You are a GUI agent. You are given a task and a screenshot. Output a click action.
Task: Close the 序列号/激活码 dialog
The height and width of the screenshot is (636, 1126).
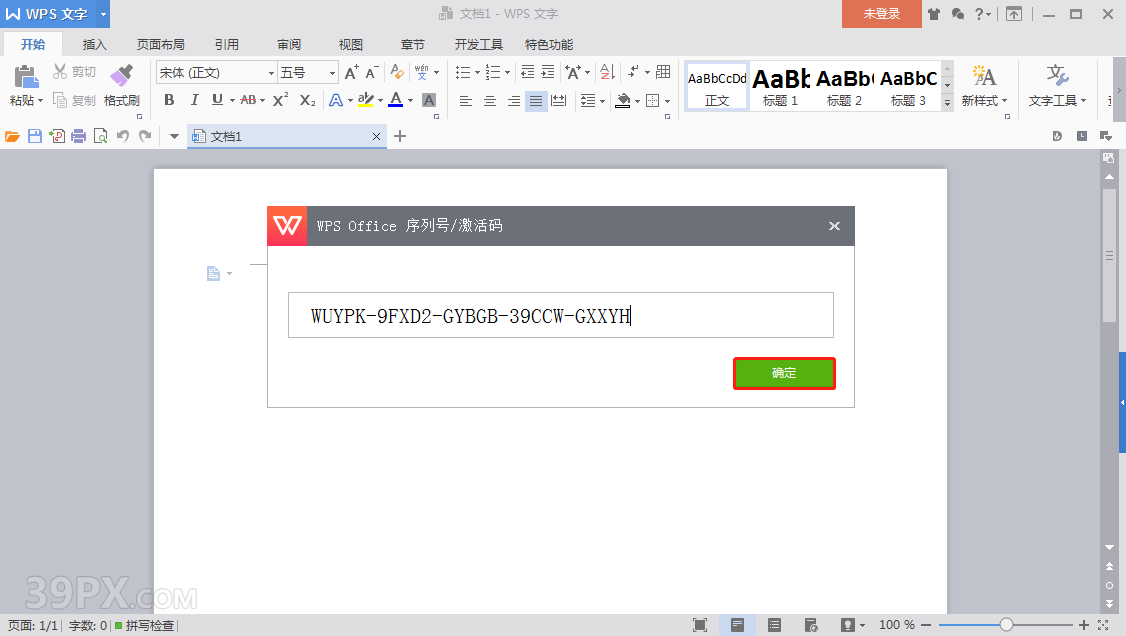pos(834,226)
